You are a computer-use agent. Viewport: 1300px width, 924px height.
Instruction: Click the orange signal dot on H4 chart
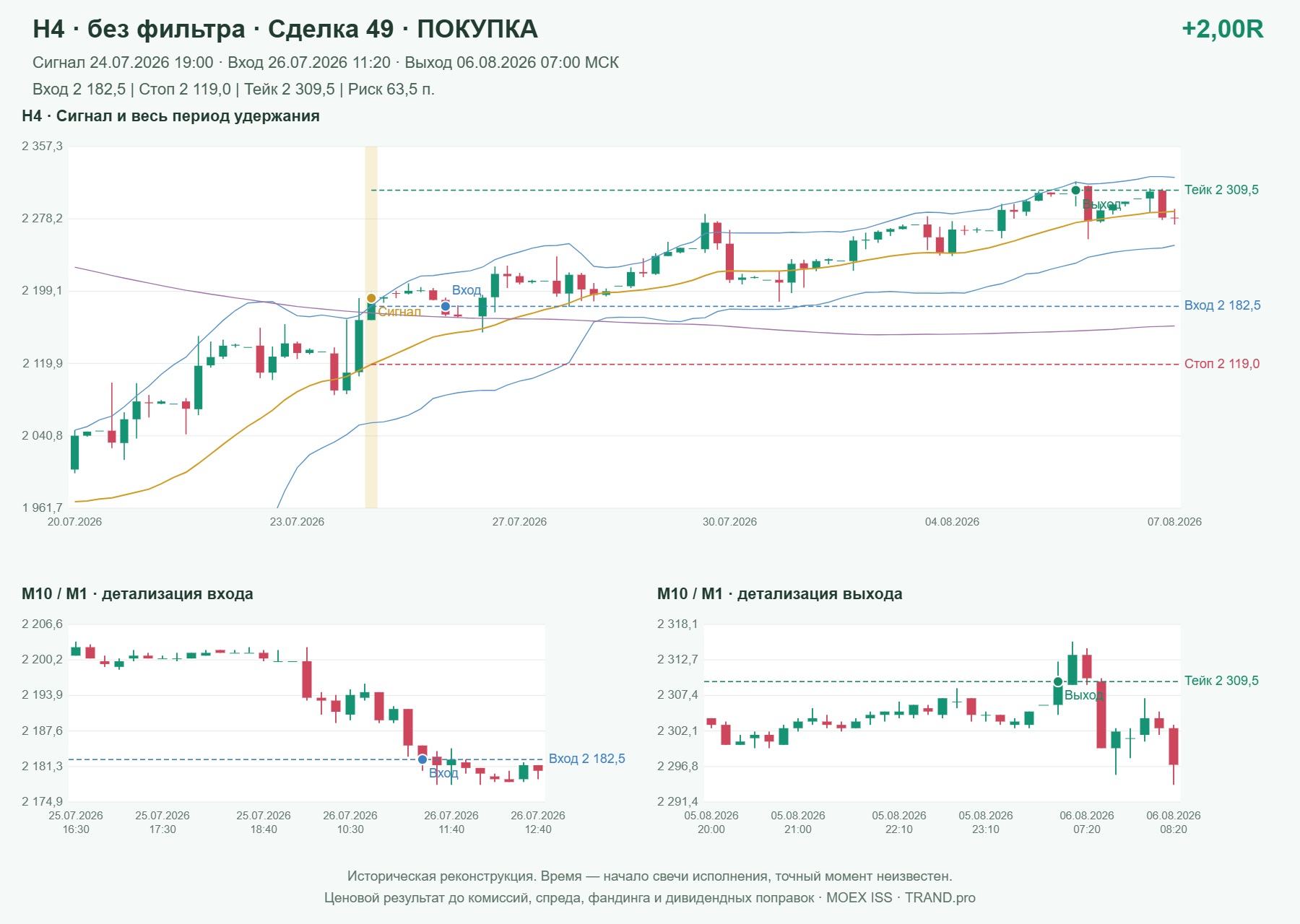point(371,298)
